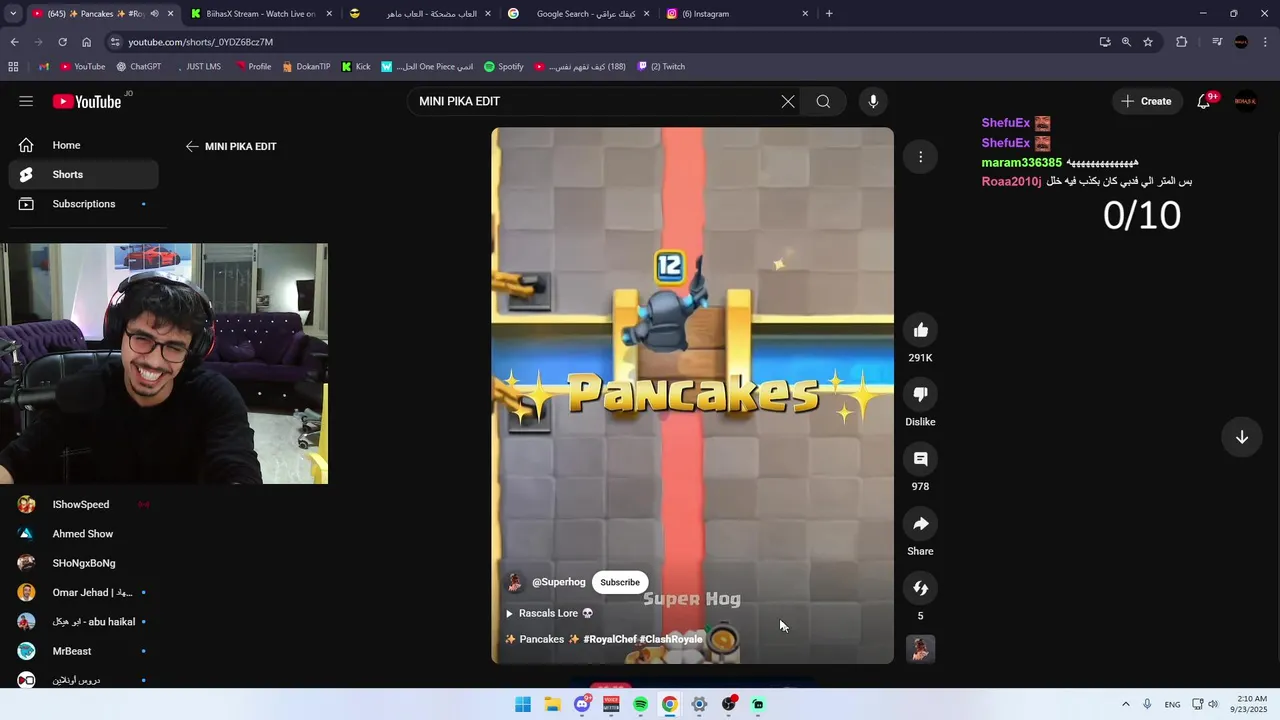Image resolution: width=1280 pixels, height=720 pixels.
Task: Click the Chrome address bar URL
Action: tap(200, 42)
